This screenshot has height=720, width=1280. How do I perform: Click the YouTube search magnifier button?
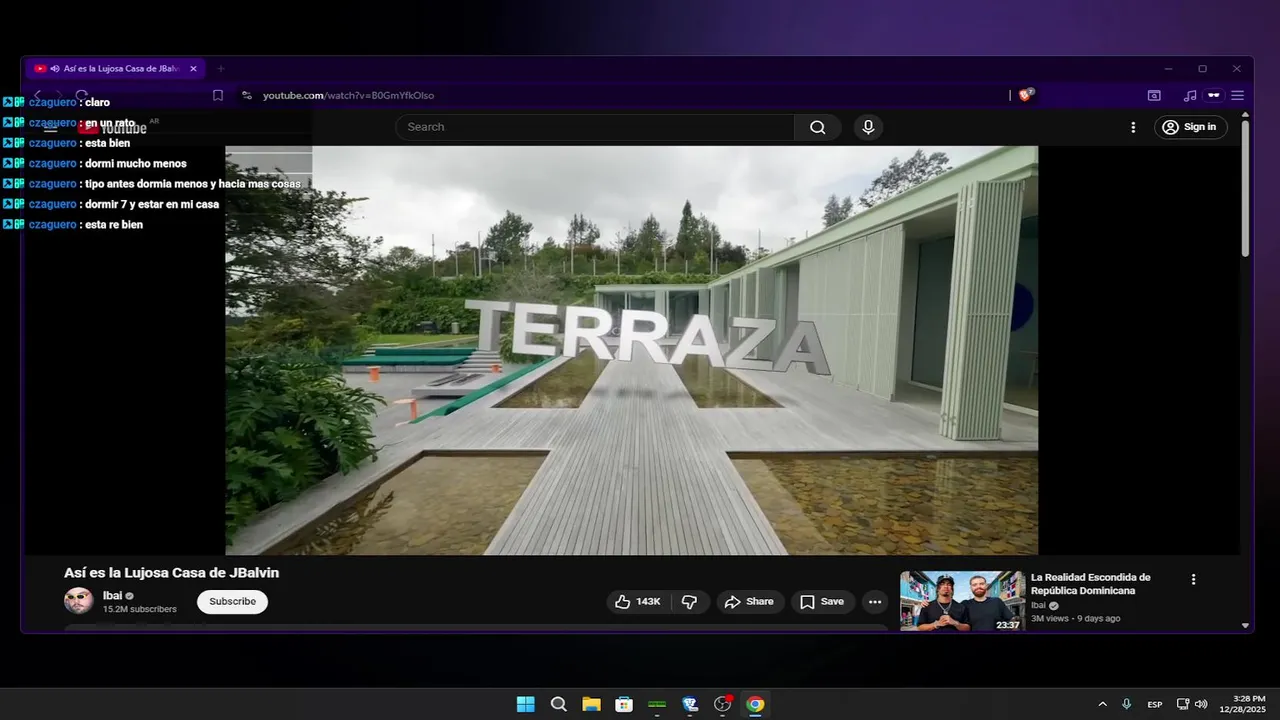coord(818,127)
